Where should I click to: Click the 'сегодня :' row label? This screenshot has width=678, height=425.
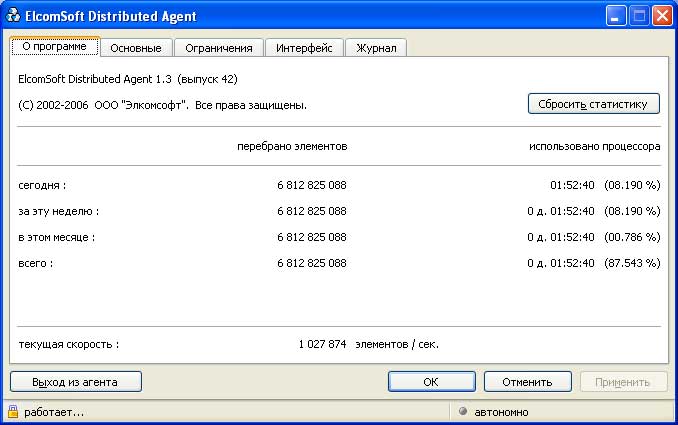[42, 185]
